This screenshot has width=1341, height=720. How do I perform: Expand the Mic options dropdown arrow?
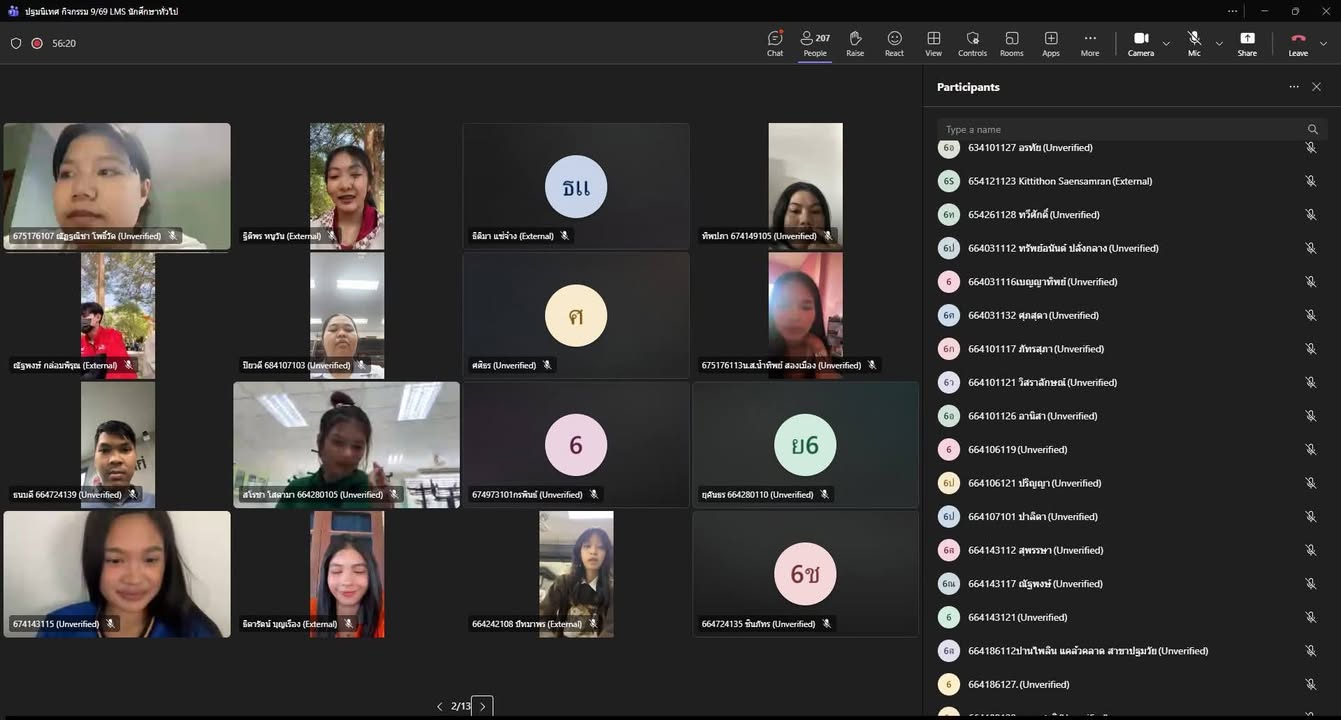coord(1219,44)
